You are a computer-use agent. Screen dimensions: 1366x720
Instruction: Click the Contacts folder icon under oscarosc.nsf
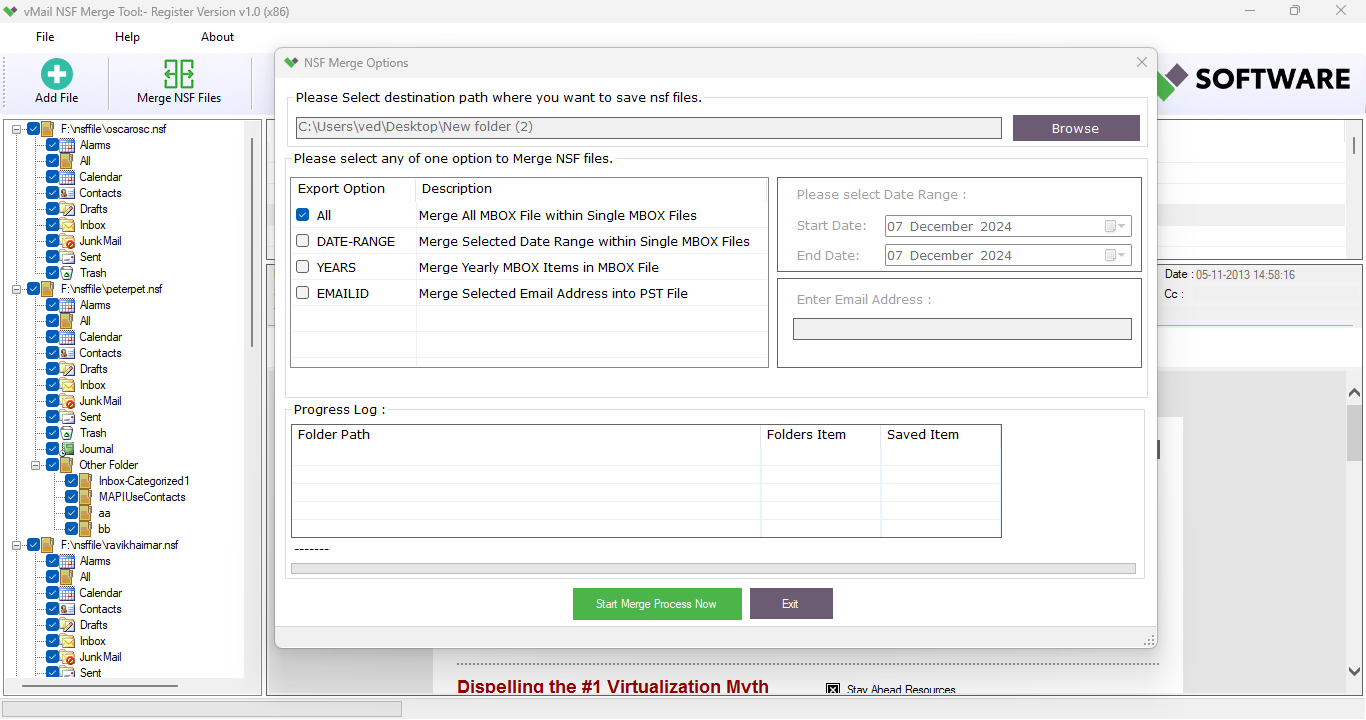67,193
